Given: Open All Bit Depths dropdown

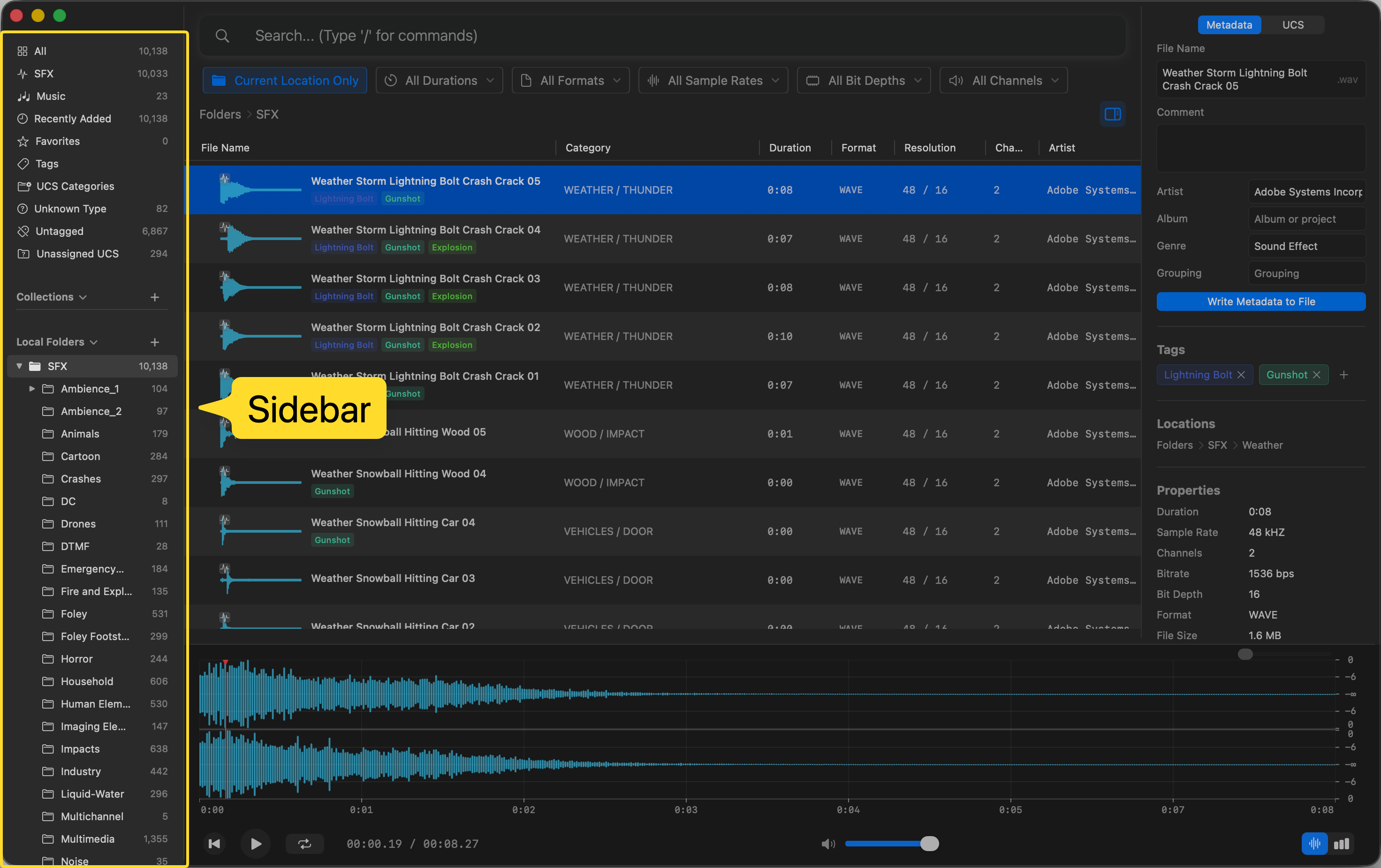Looking at the screenshot, I should 864,80.
